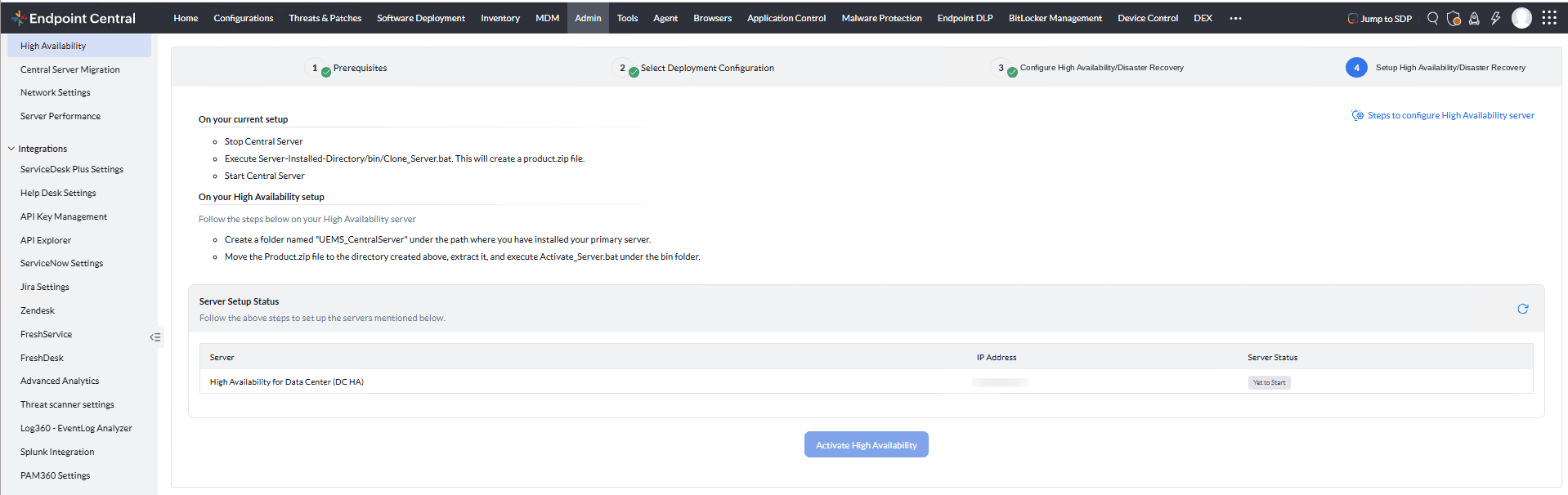
Task: Click the Server column header
Action: click(222, 357)
